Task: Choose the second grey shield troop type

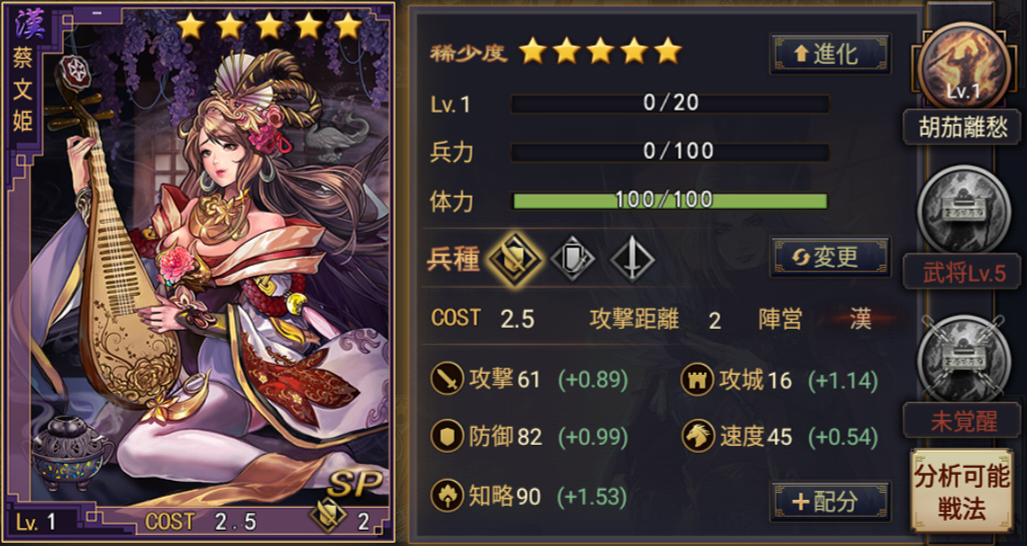Action: pos(572,259)
